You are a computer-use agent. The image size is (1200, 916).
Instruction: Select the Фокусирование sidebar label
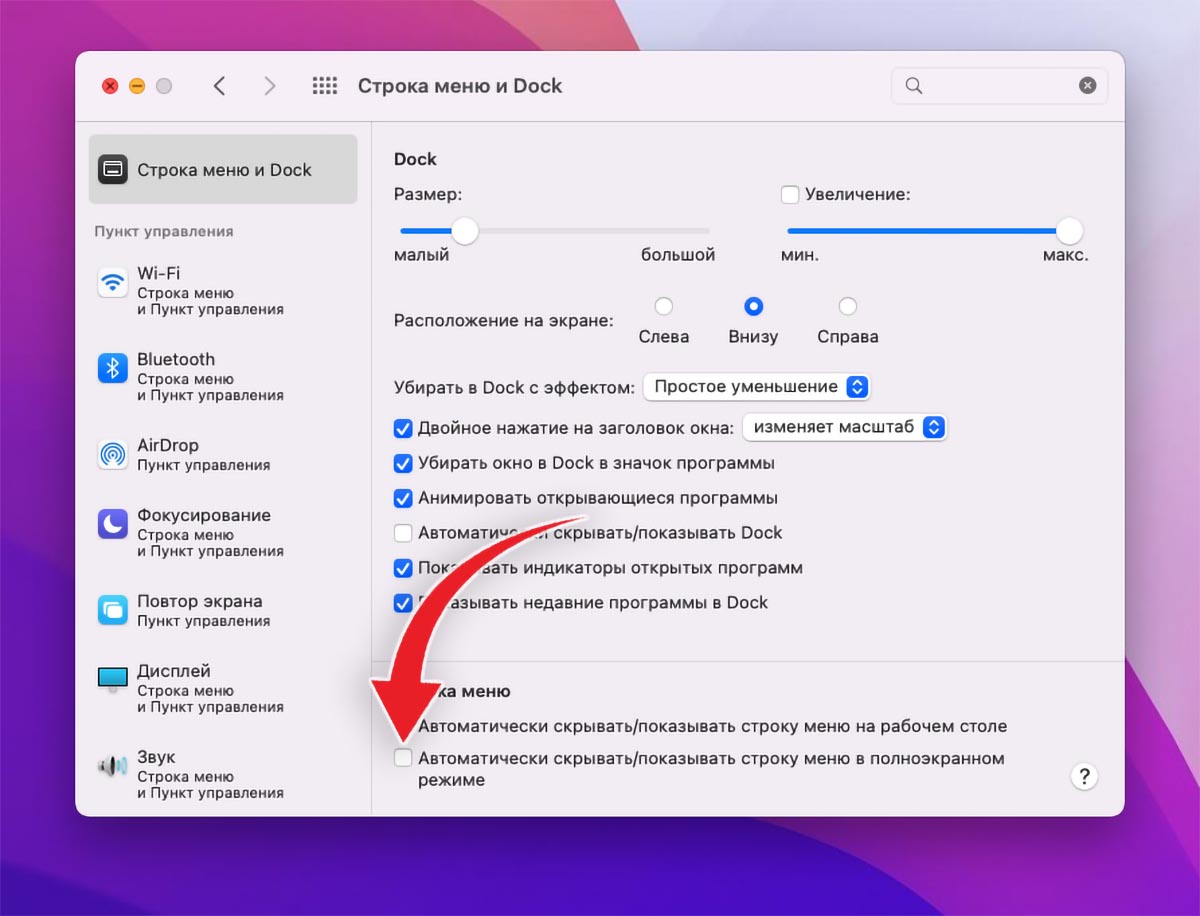coord(204,515)
